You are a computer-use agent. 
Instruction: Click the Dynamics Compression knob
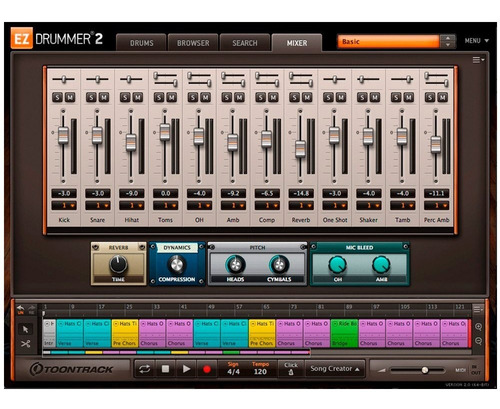tap(177, 265)
